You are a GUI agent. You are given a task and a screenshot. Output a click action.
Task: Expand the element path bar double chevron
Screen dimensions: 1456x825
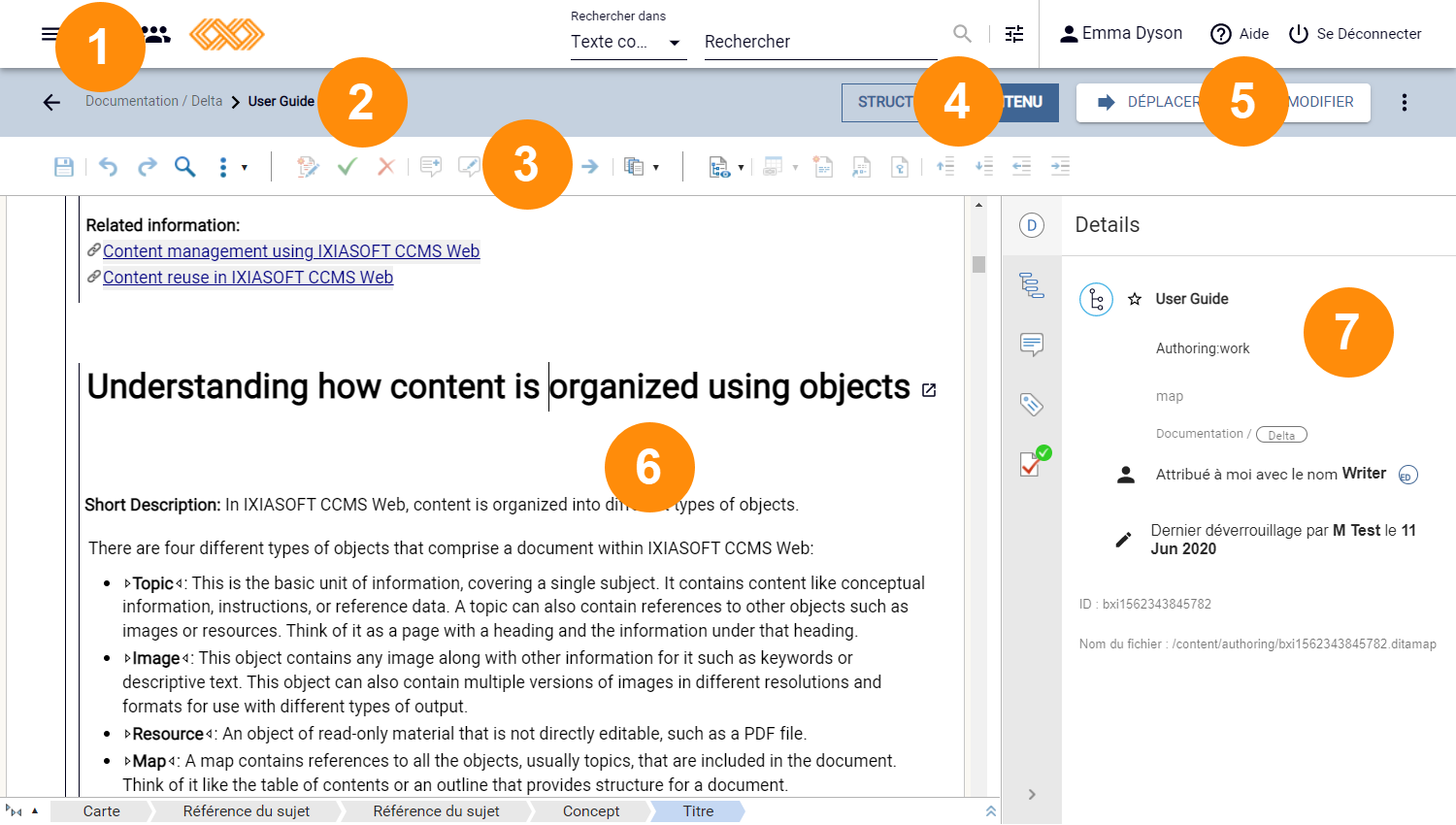tap(991, 811)
